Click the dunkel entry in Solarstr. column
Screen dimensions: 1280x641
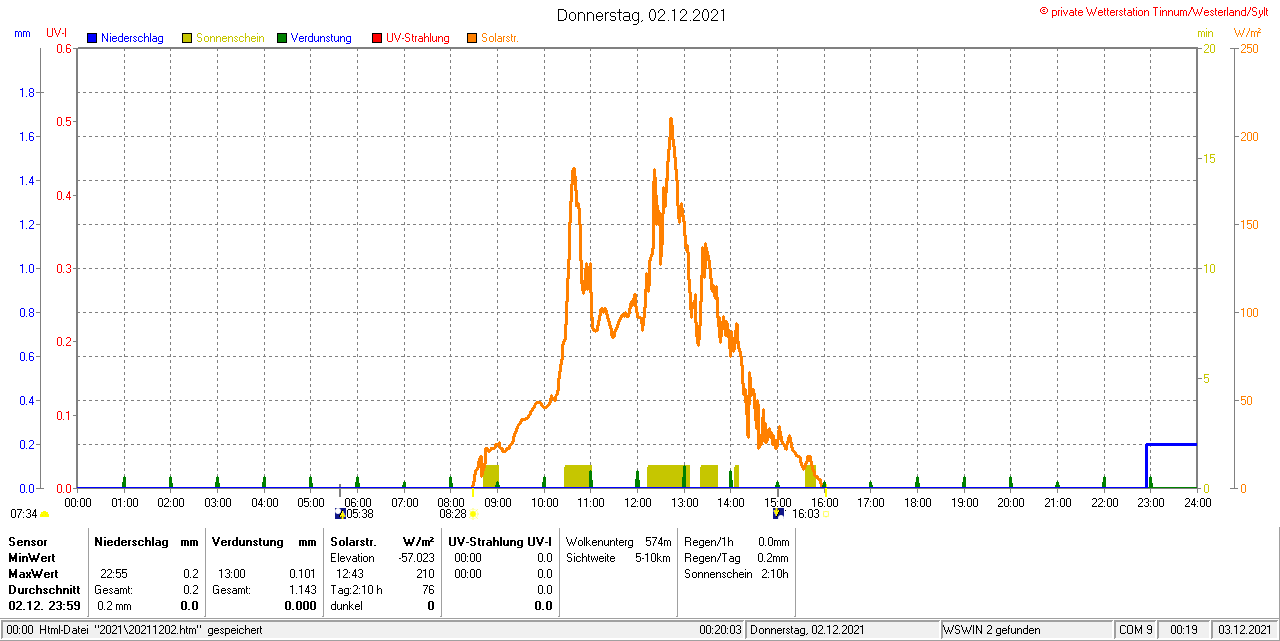point(347,606)
